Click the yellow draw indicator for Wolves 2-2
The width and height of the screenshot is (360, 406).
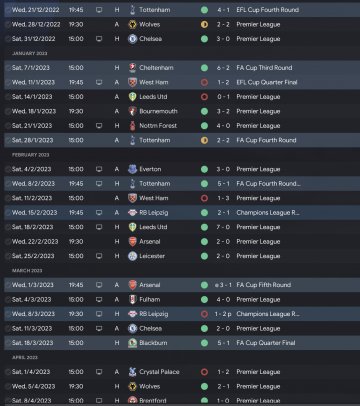[204, 24]
